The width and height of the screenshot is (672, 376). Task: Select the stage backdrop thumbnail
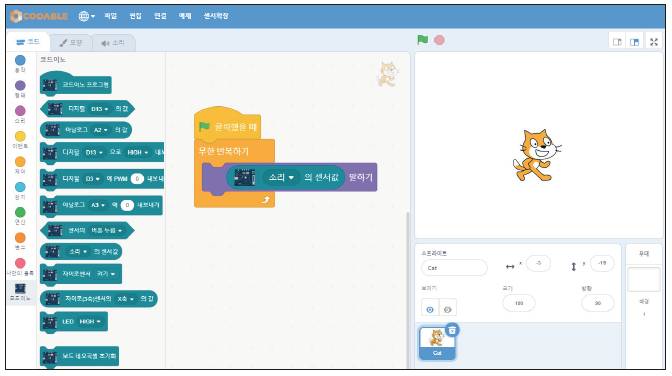643,280
